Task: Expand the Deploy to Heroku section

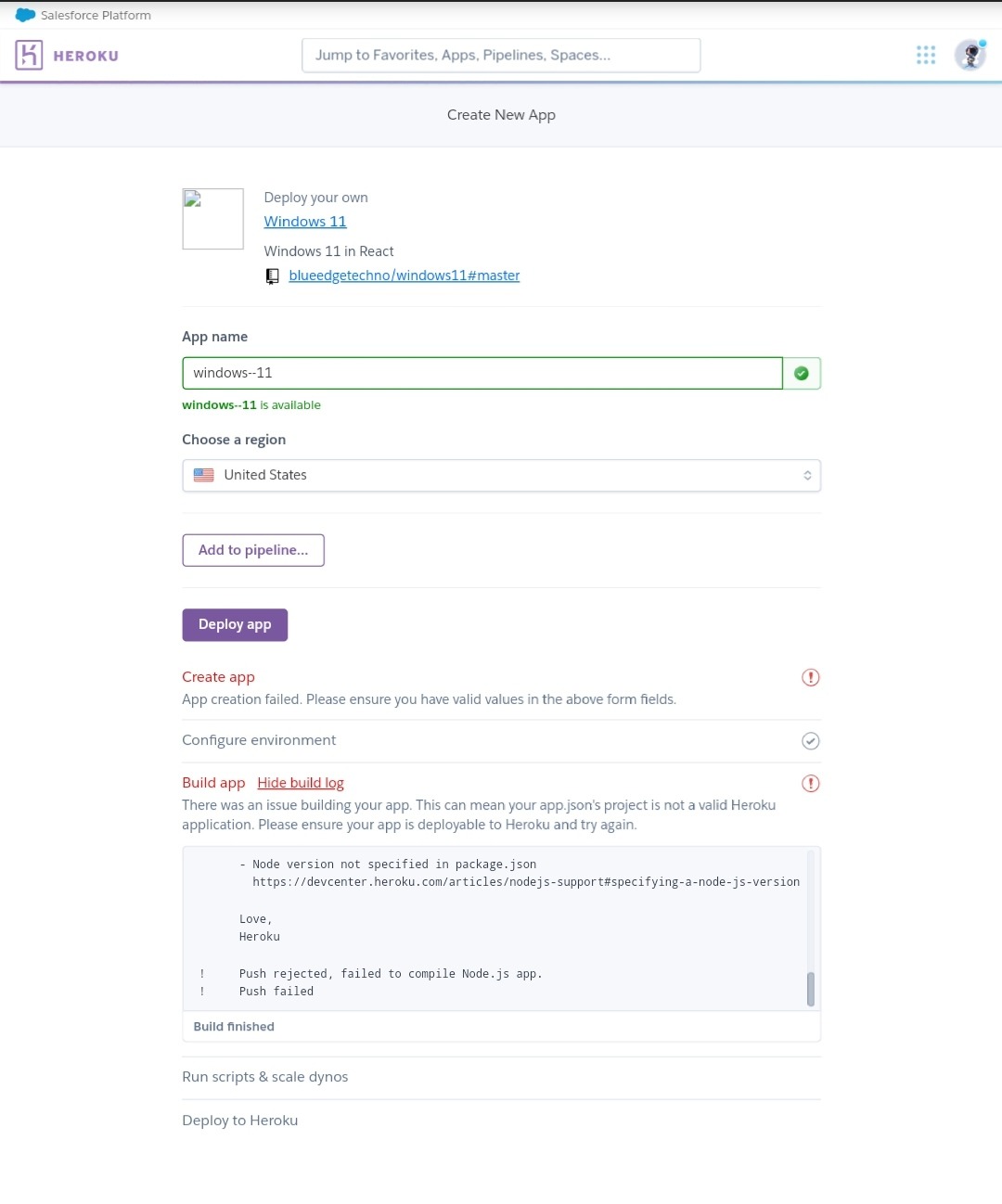Action: point(239,1120)
